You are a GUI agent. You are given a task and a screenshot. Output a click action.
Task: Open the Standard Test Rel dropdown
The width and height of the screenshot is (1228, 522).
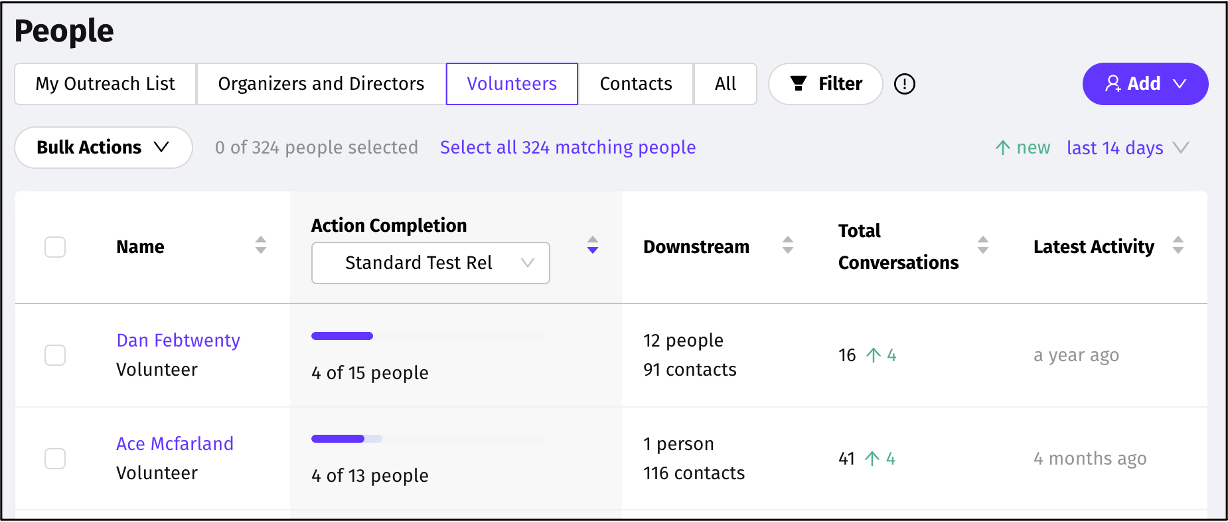click(430, 263)
